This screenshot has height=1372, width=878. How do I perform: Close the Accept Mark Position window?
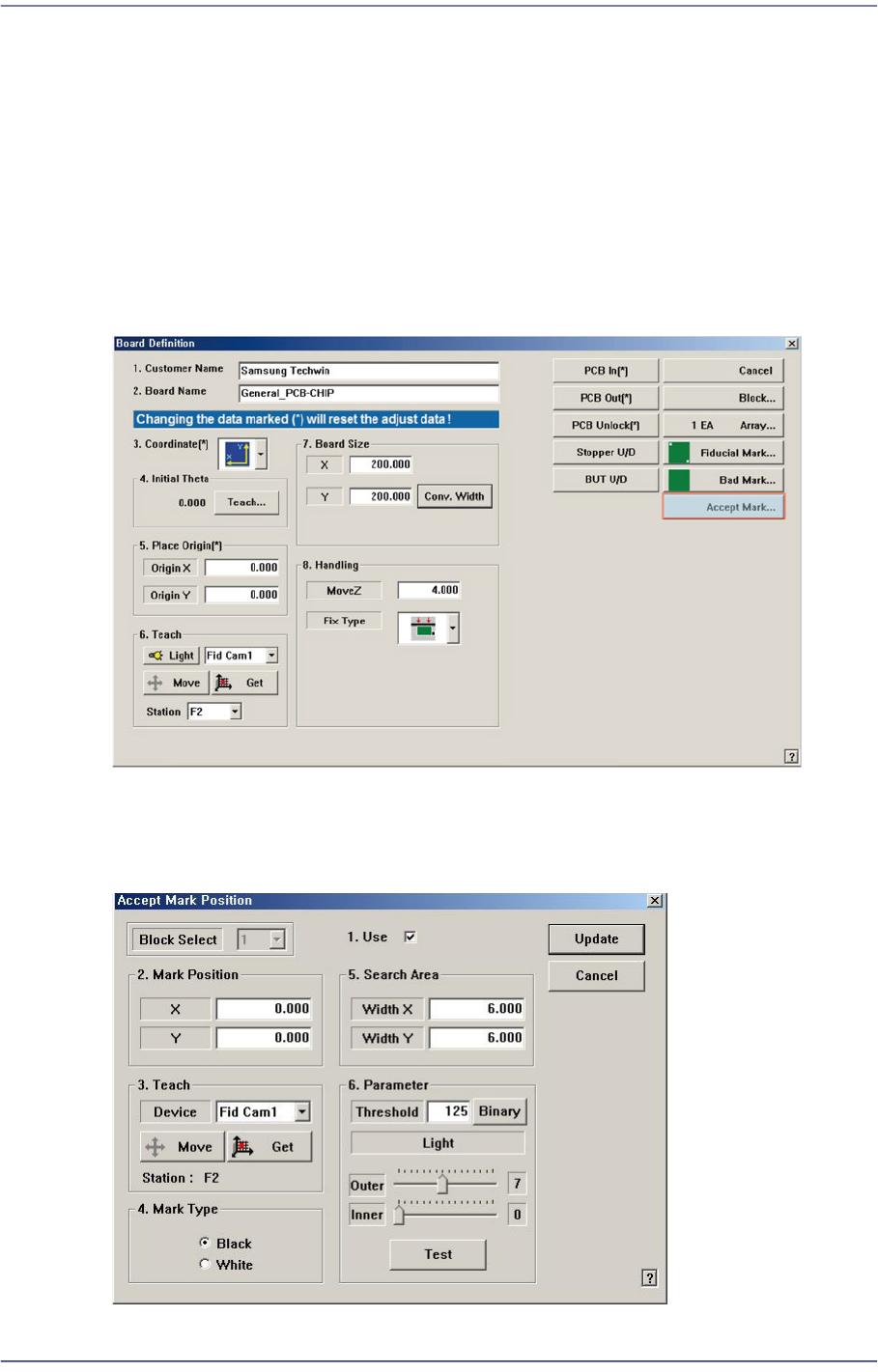pyautogui.click(x=655, y=901)
